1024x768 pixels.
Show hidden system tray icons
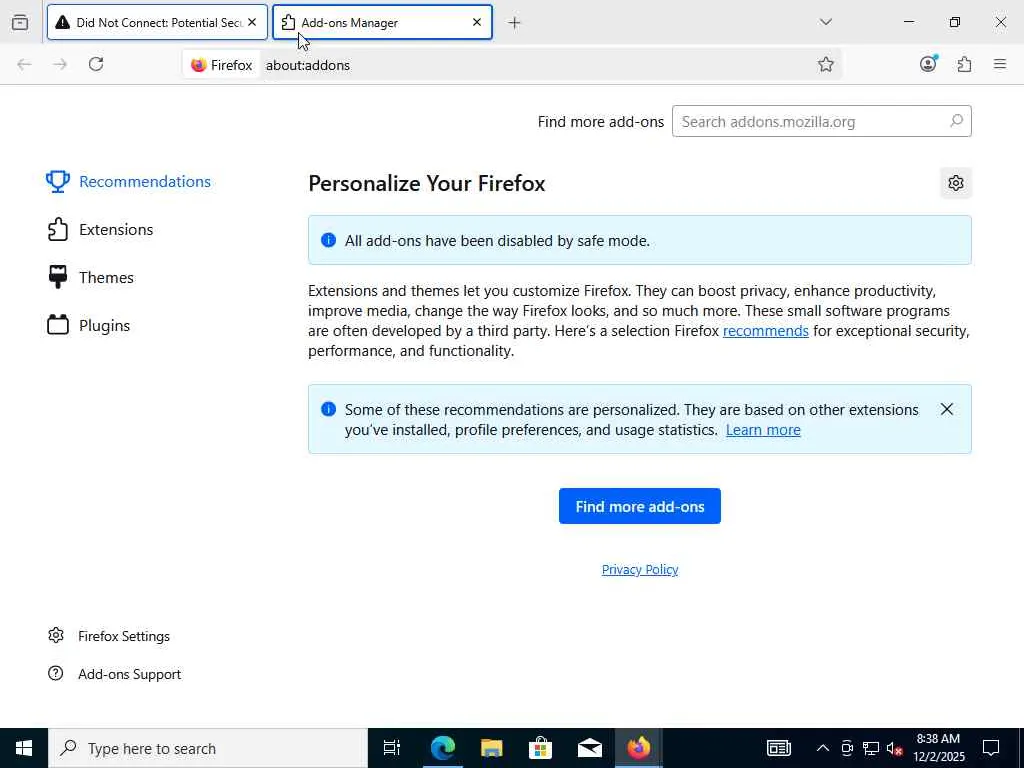coord(823,748)
